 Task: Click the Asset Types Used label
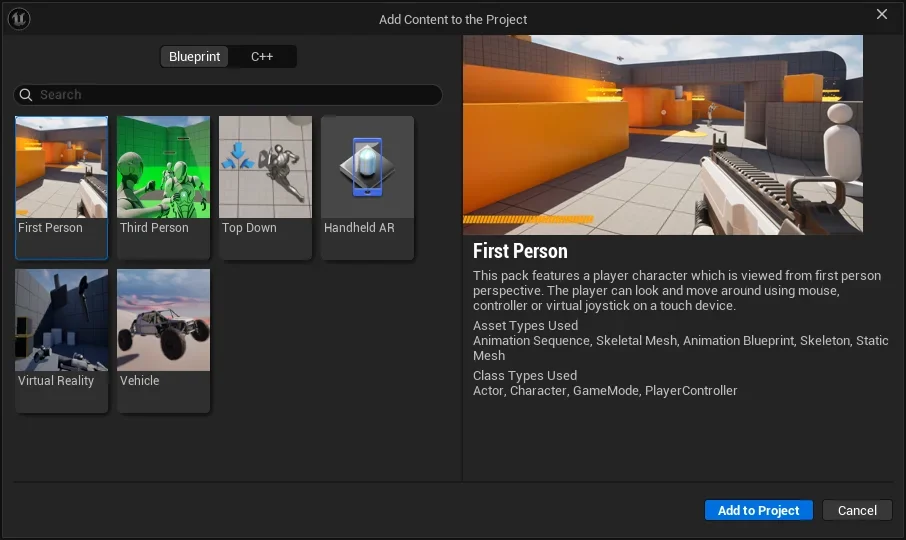[x=525, y=325]
